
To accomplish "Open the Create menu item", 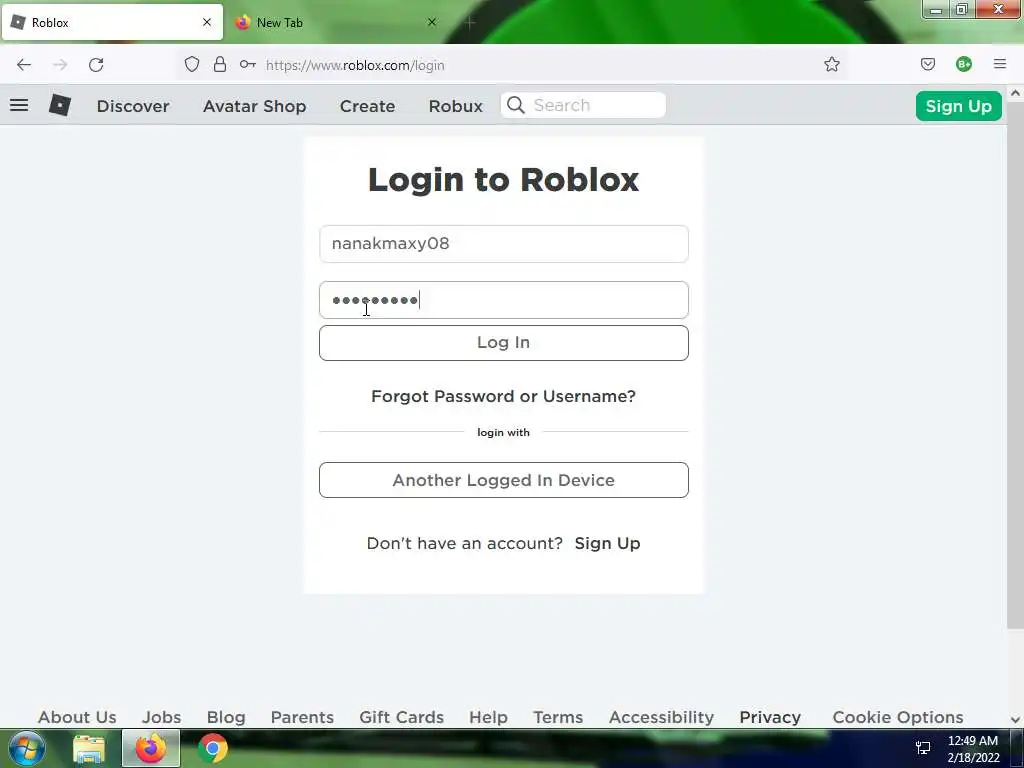I will point(367,106).
